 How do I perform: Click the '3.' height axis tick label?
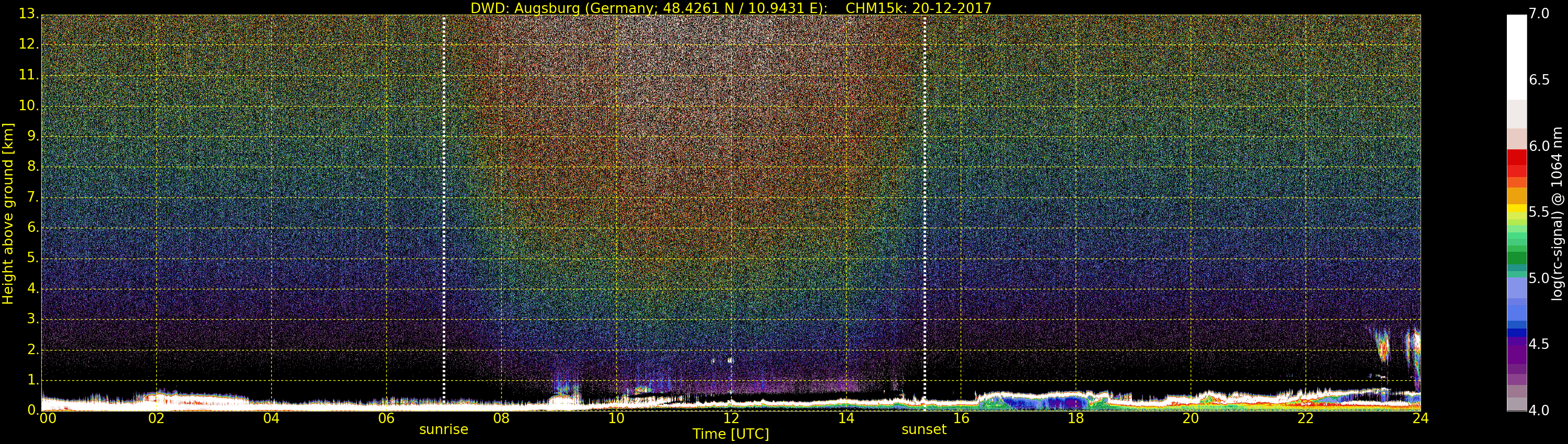(33, 319)
